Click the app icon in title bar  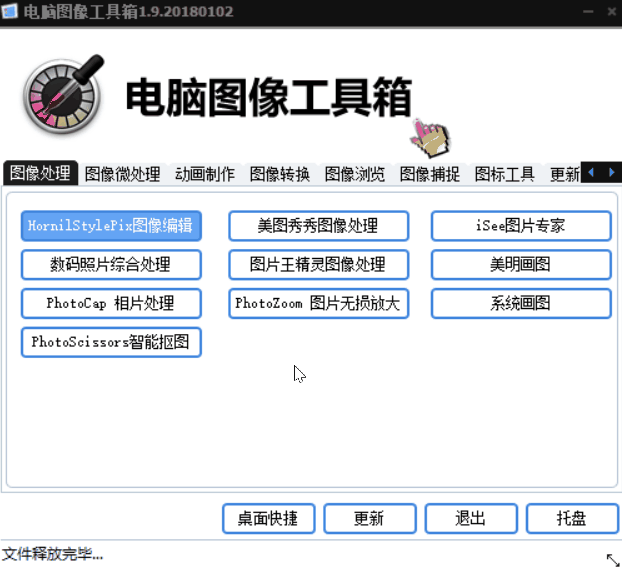(9, 11)
